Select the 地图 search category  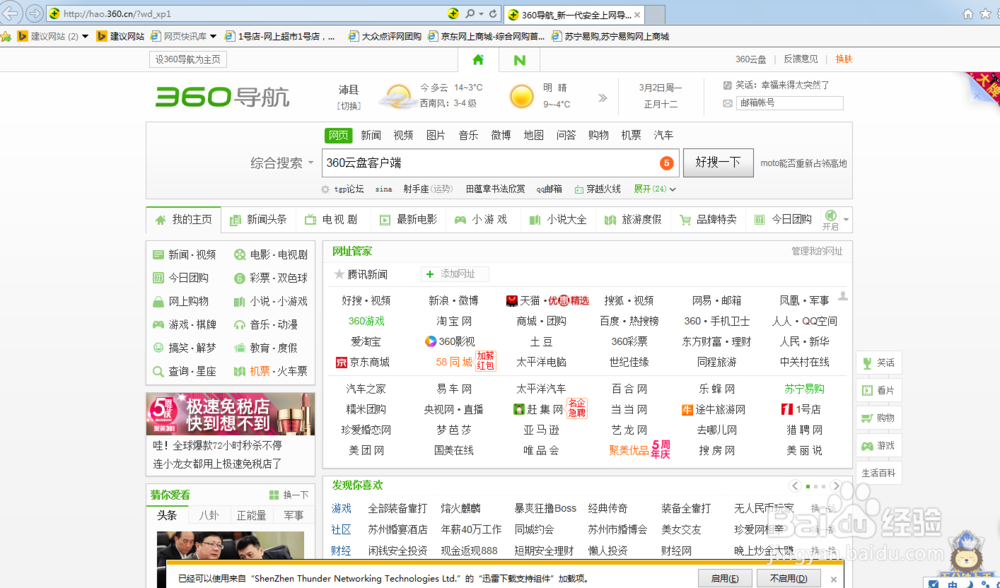pyautogui.click(x=533, y=135)
